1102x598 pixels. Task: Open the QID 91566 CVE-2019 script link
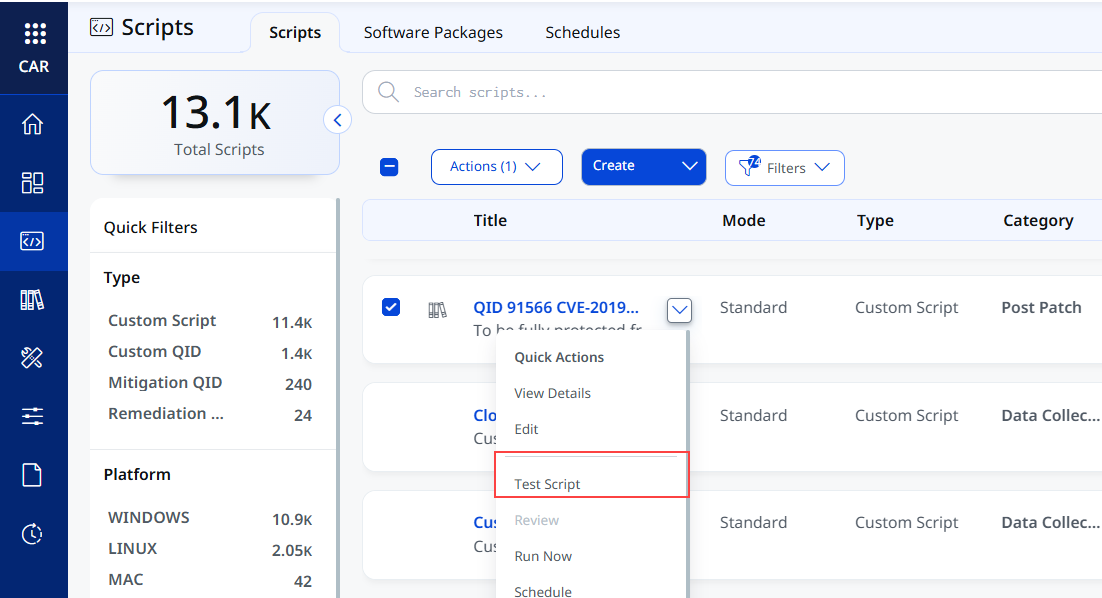point(556,307)
